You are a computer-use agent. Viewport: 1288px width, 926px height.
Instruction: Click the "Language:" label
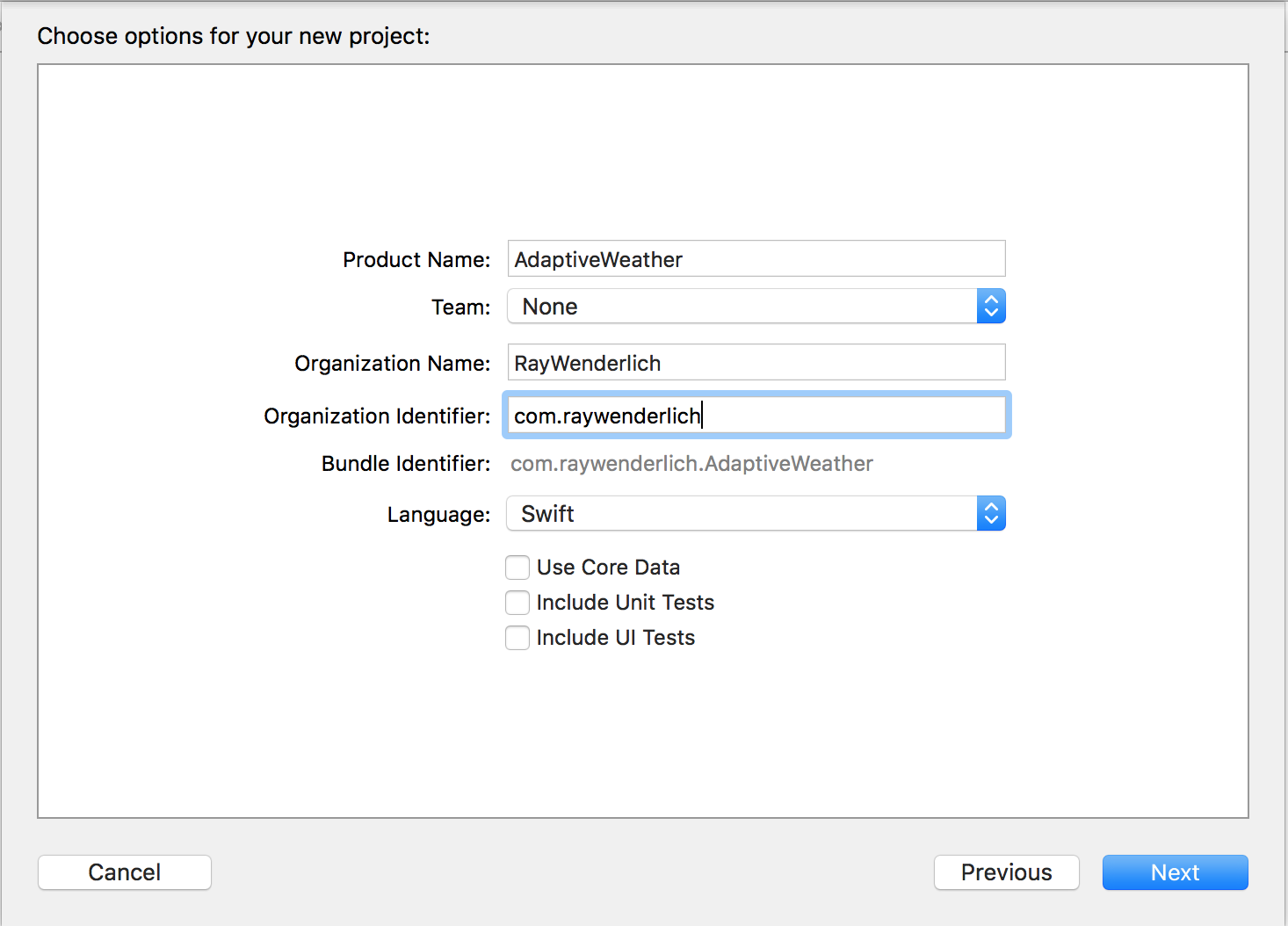pos(438,515)
